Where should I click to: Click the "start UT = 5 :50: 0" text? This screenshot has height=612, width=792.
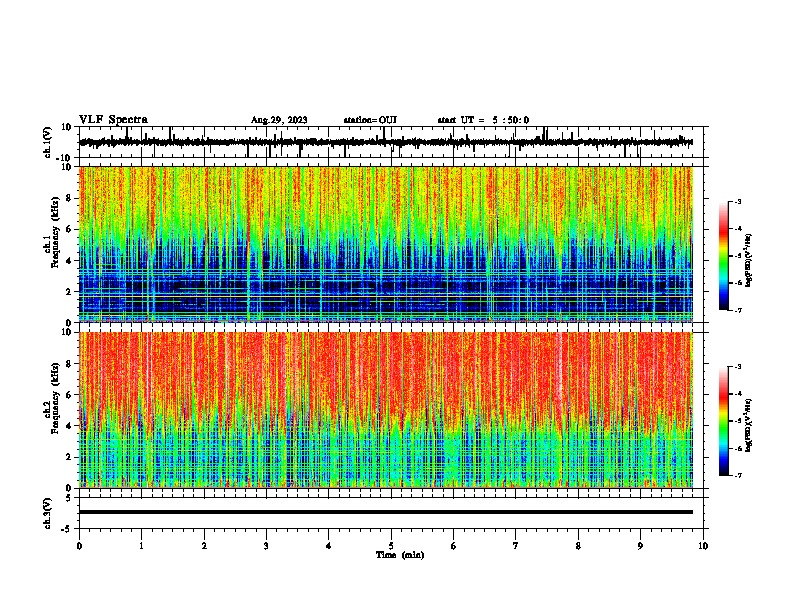pos(483,120)
